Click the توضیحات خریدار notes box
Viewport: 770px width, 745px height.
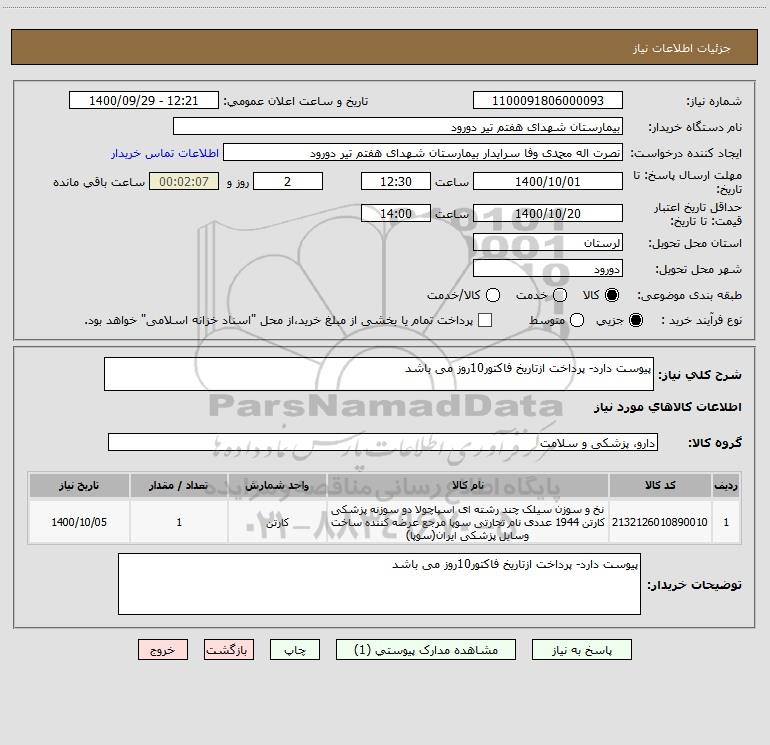coord(379,584)
